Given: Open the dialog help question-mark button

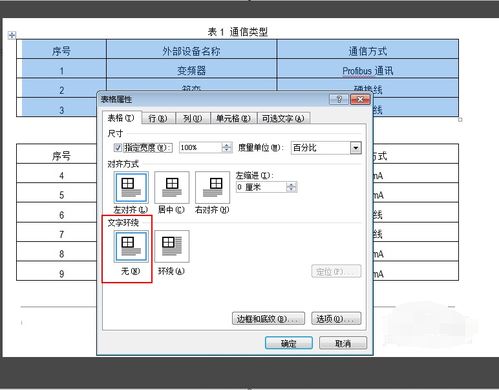Looking at the screenshot, I should tap(339, 99).
